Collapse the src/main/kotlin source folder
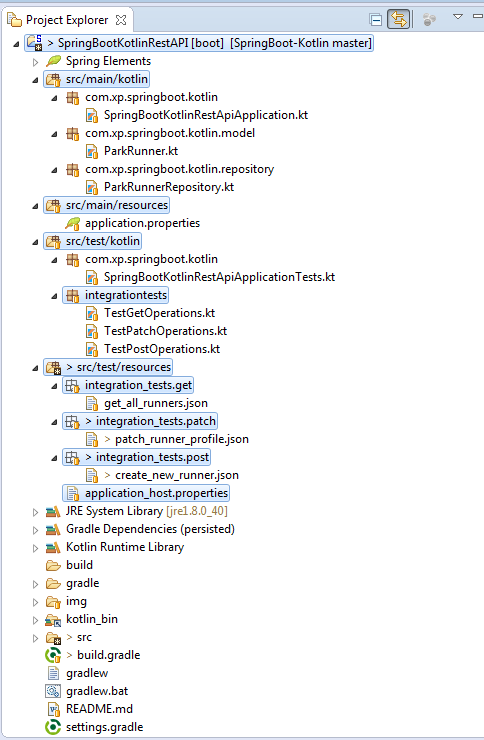This screenshot has height=740, width=484. click(x=35, y=79)
